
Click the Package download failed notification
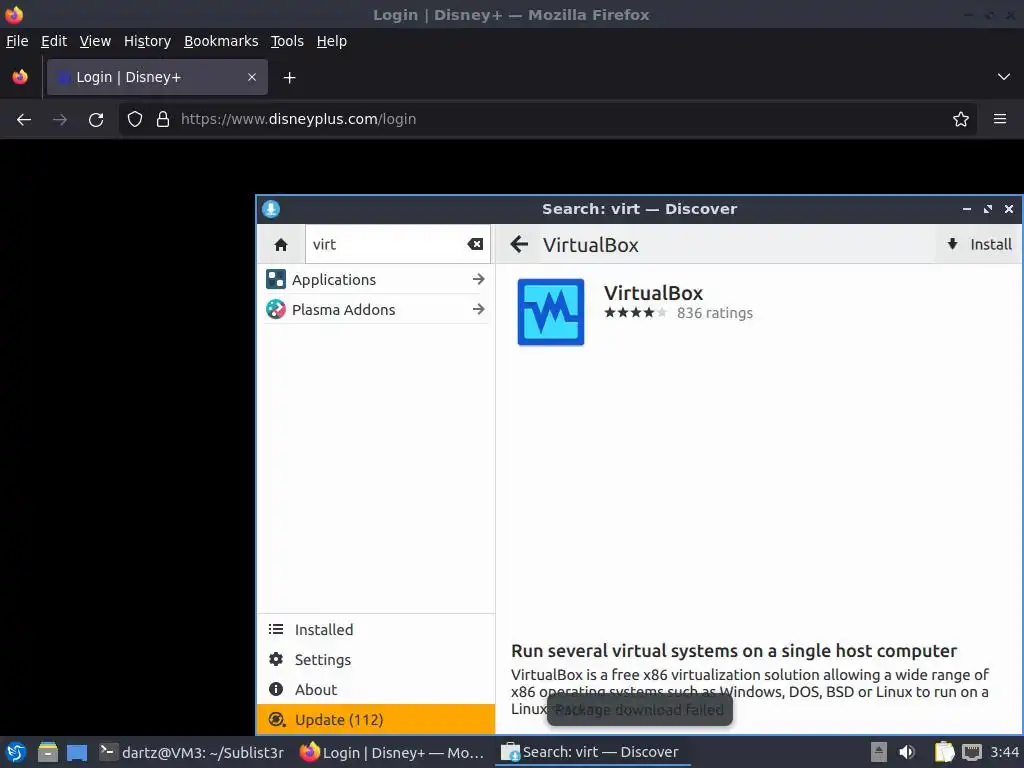(639, 710)
